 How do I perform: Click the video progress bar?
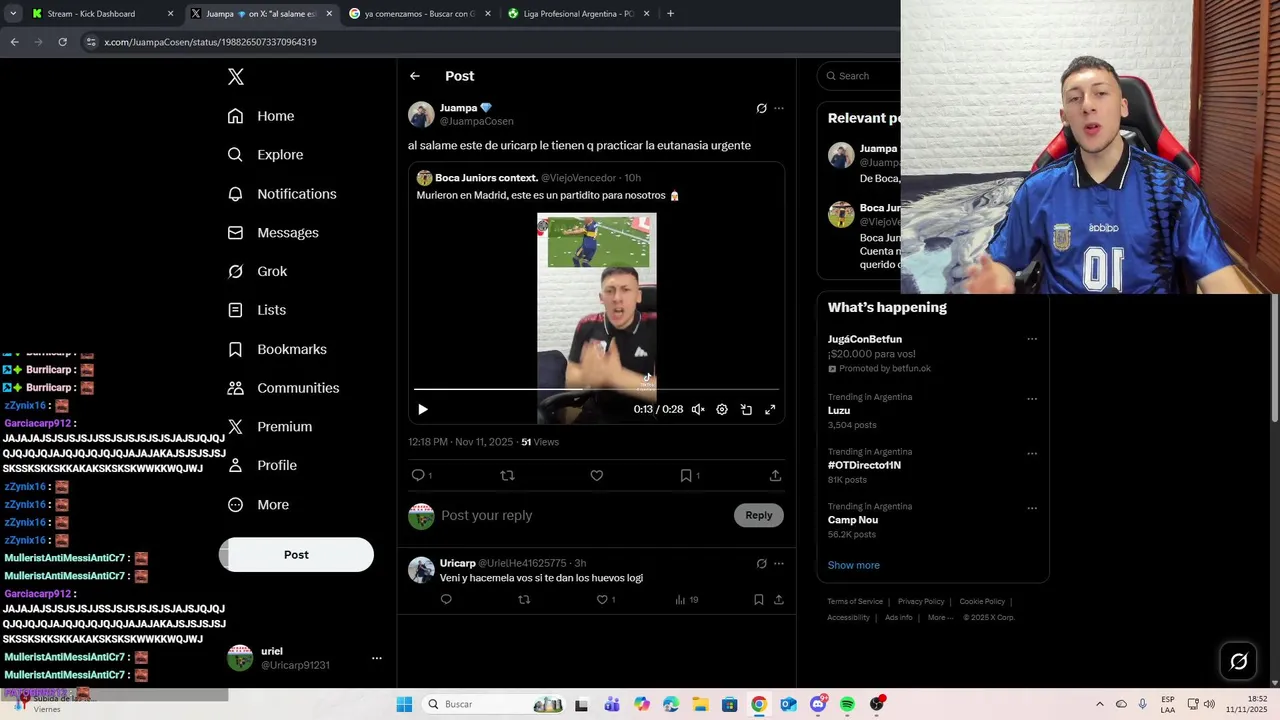tap(597, 389)
